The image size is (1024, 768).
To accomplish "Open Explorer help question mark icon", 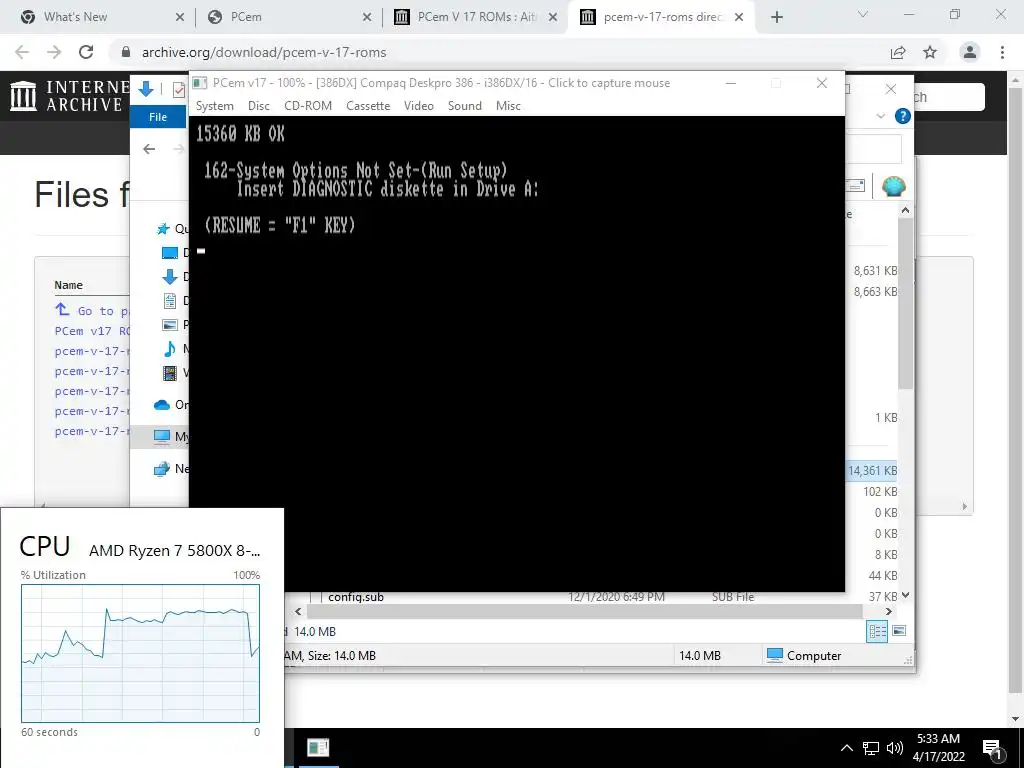I will (903, 116).
